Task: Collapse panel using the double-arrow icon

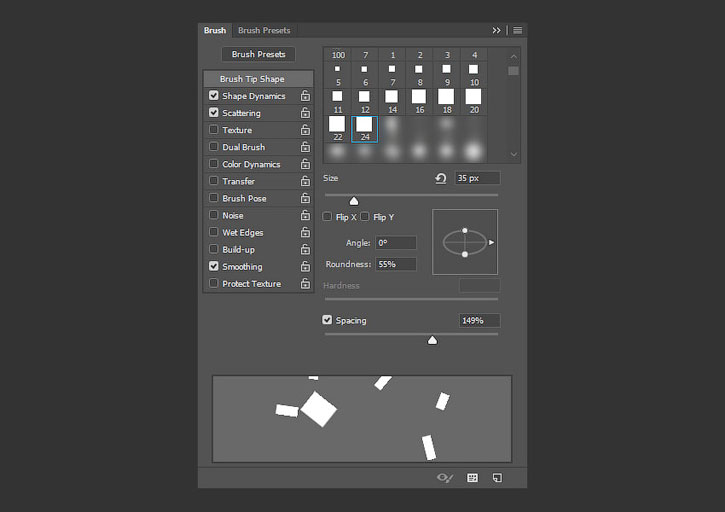Action: tap(496, 31)
